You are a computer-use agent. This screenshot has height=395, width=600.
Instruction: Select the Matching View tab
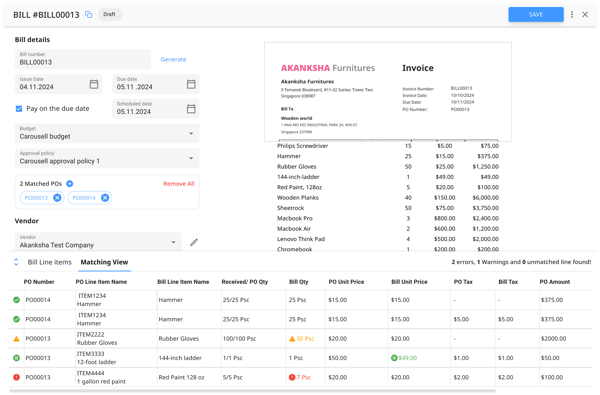point(104,262)
